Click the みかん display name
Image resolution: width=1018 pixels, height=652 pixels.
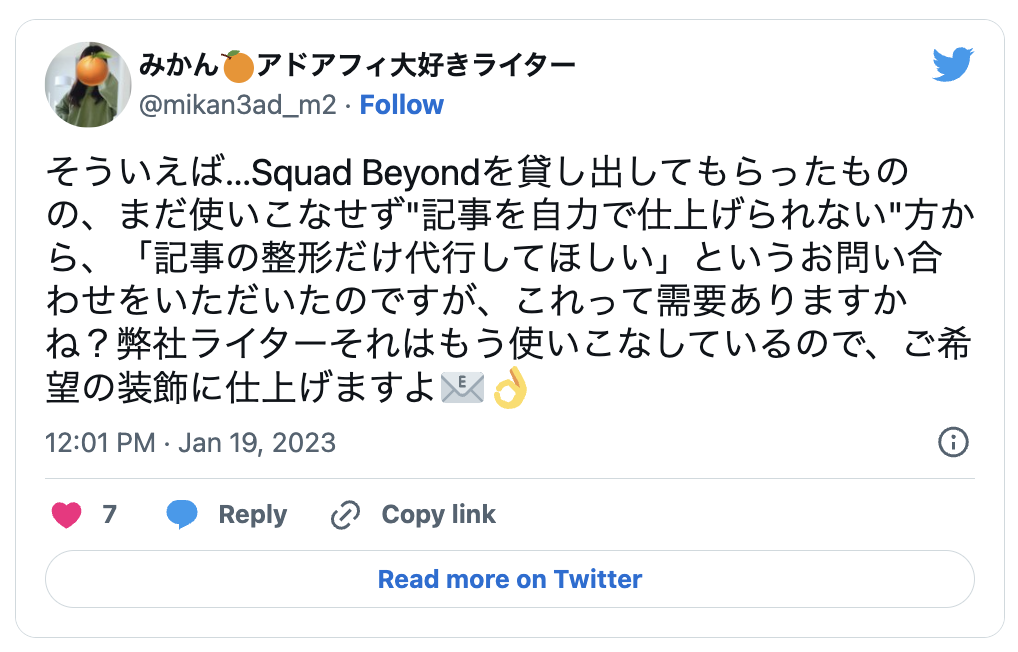coord(179,67)
